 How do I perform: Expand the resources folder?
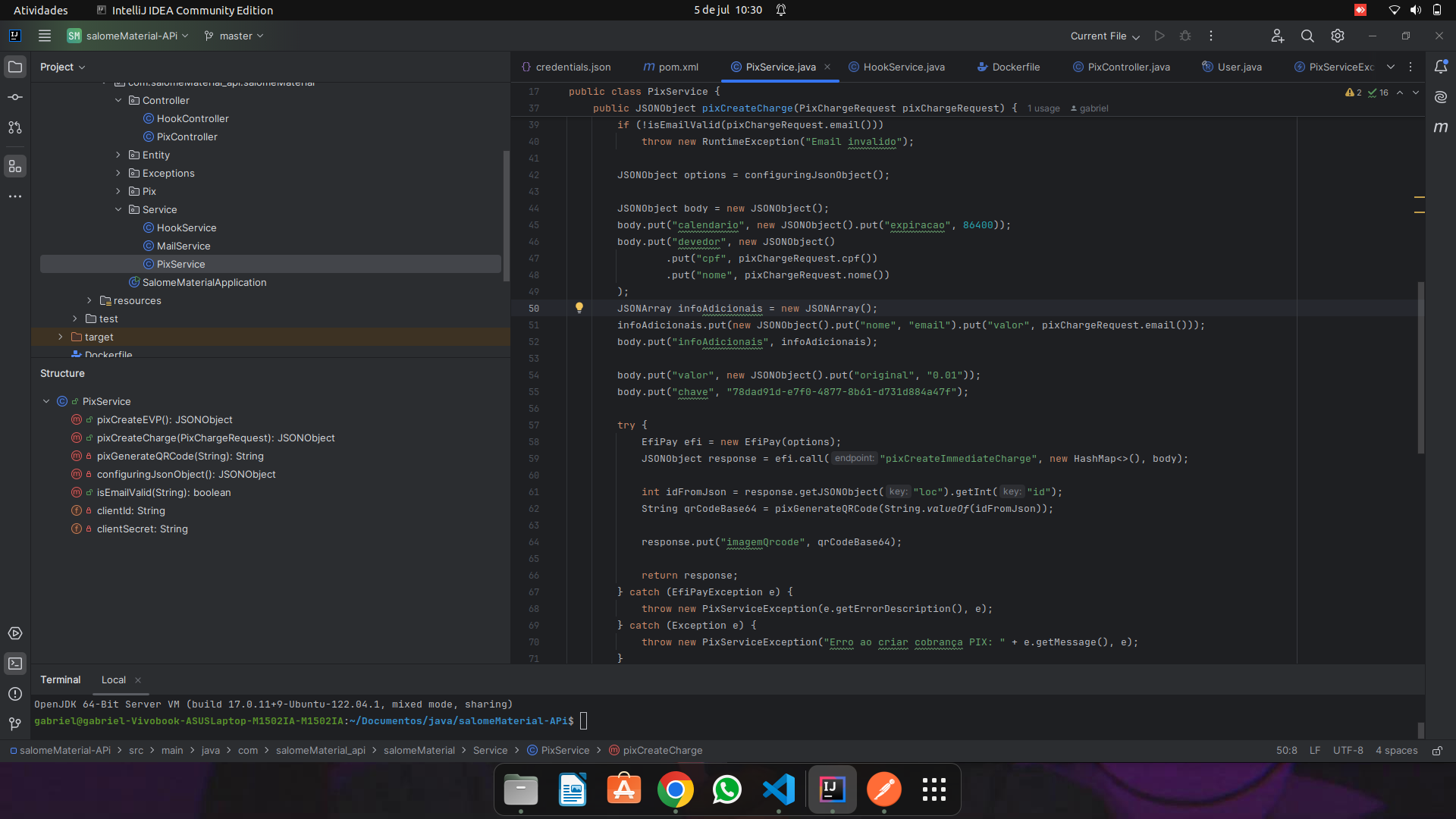tap(89, 300)
